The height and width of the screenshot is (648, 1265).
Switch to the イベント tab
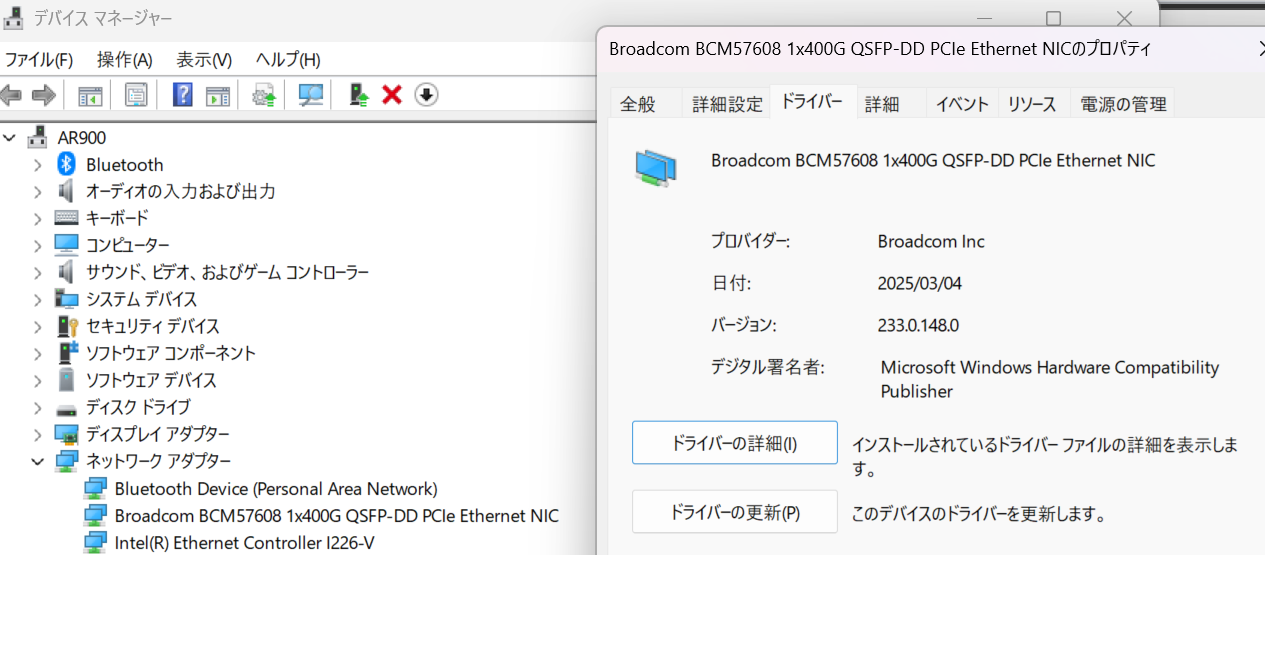click(x=962, y=104)
